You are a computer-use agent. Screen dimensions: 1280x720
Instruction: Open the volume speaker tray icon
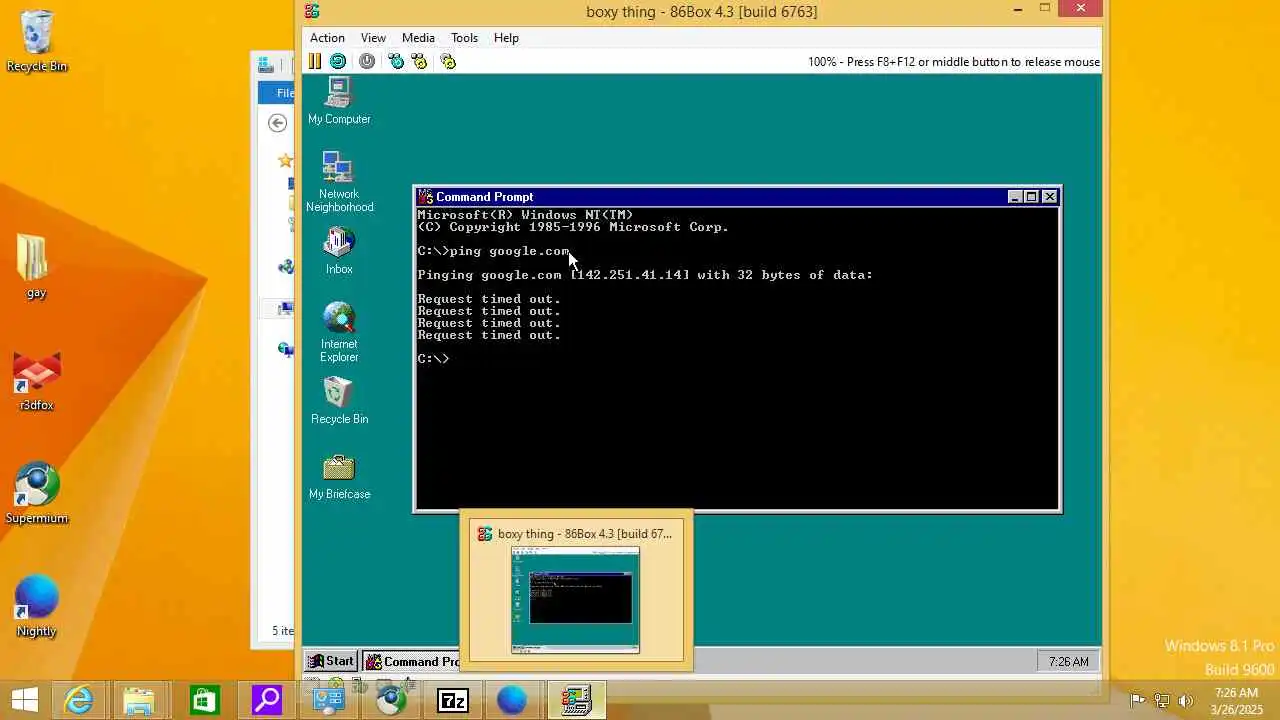coord(1187,700)
